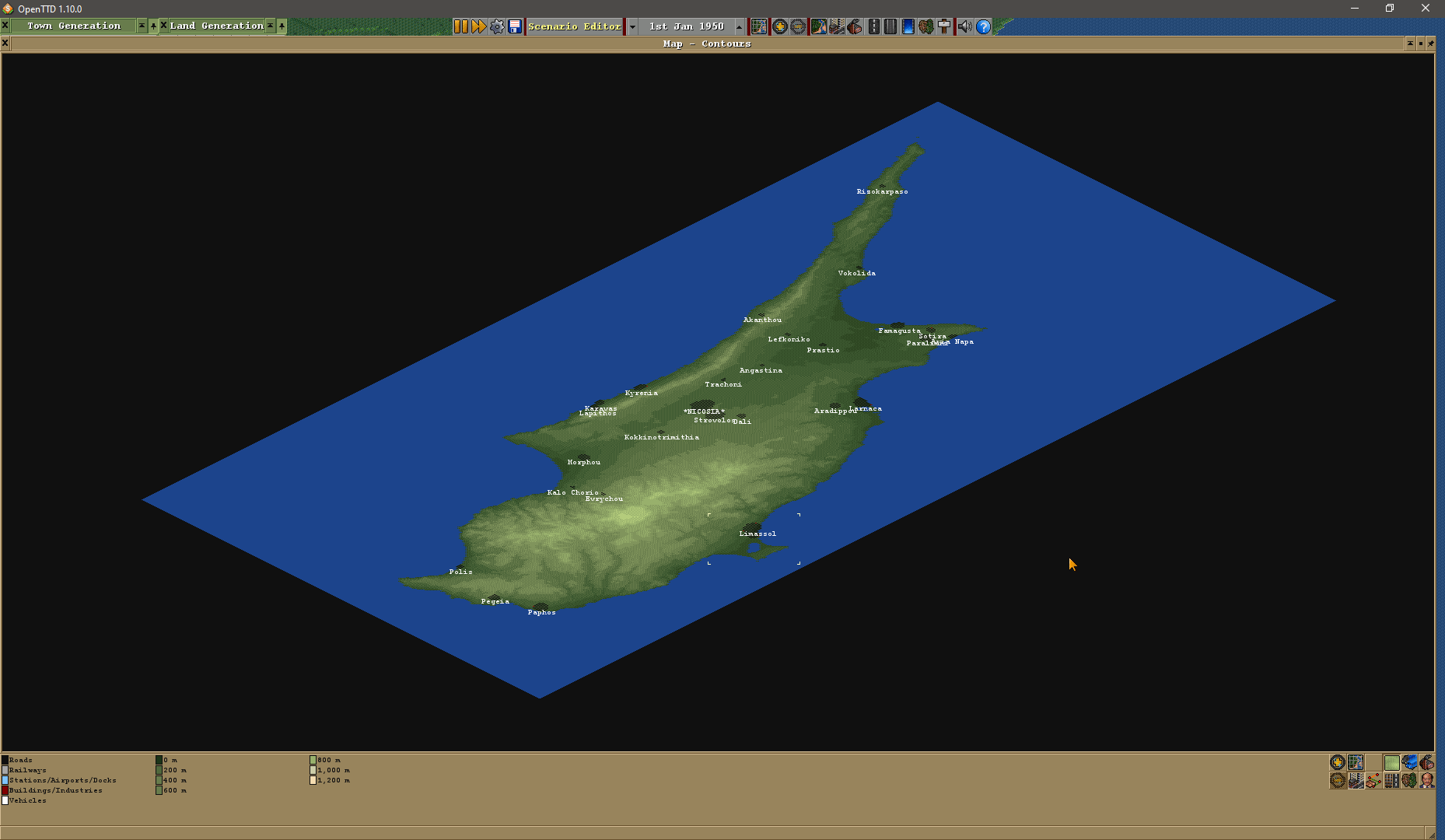The width and height of the screenshot is (1445, 840).
Task: Close the Land Generation window
Action: pos(163,26)
